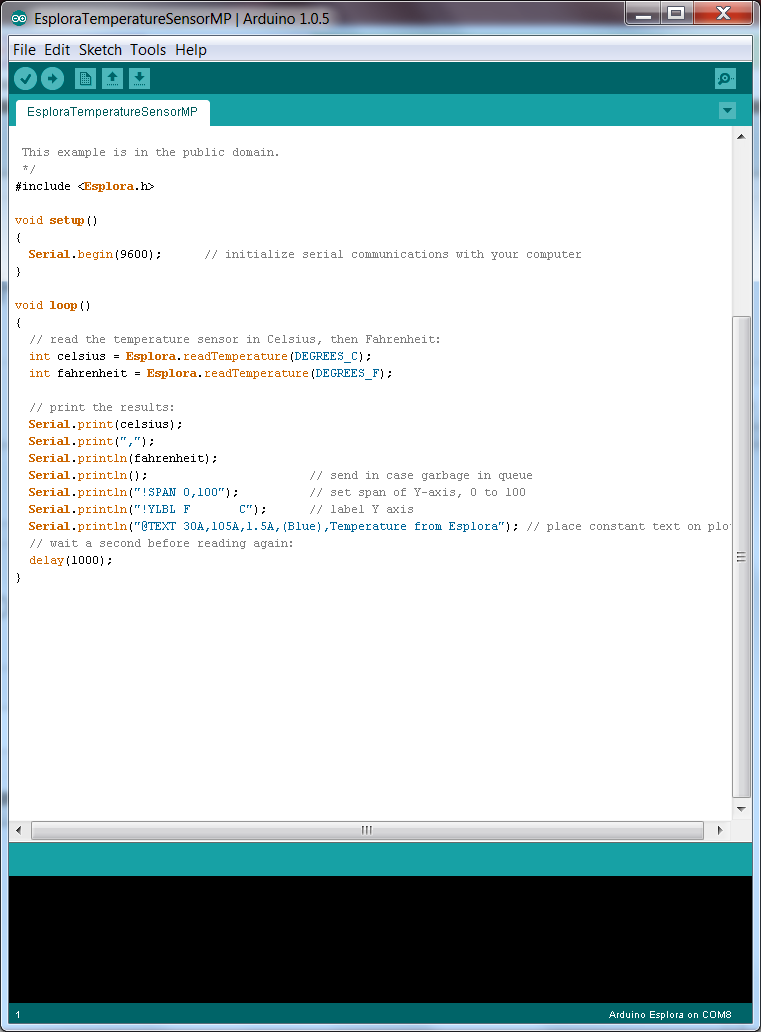Open the Serial Monitor magnifier icon
Viewport: 761px width, 1032px height.
click(725, 79)
